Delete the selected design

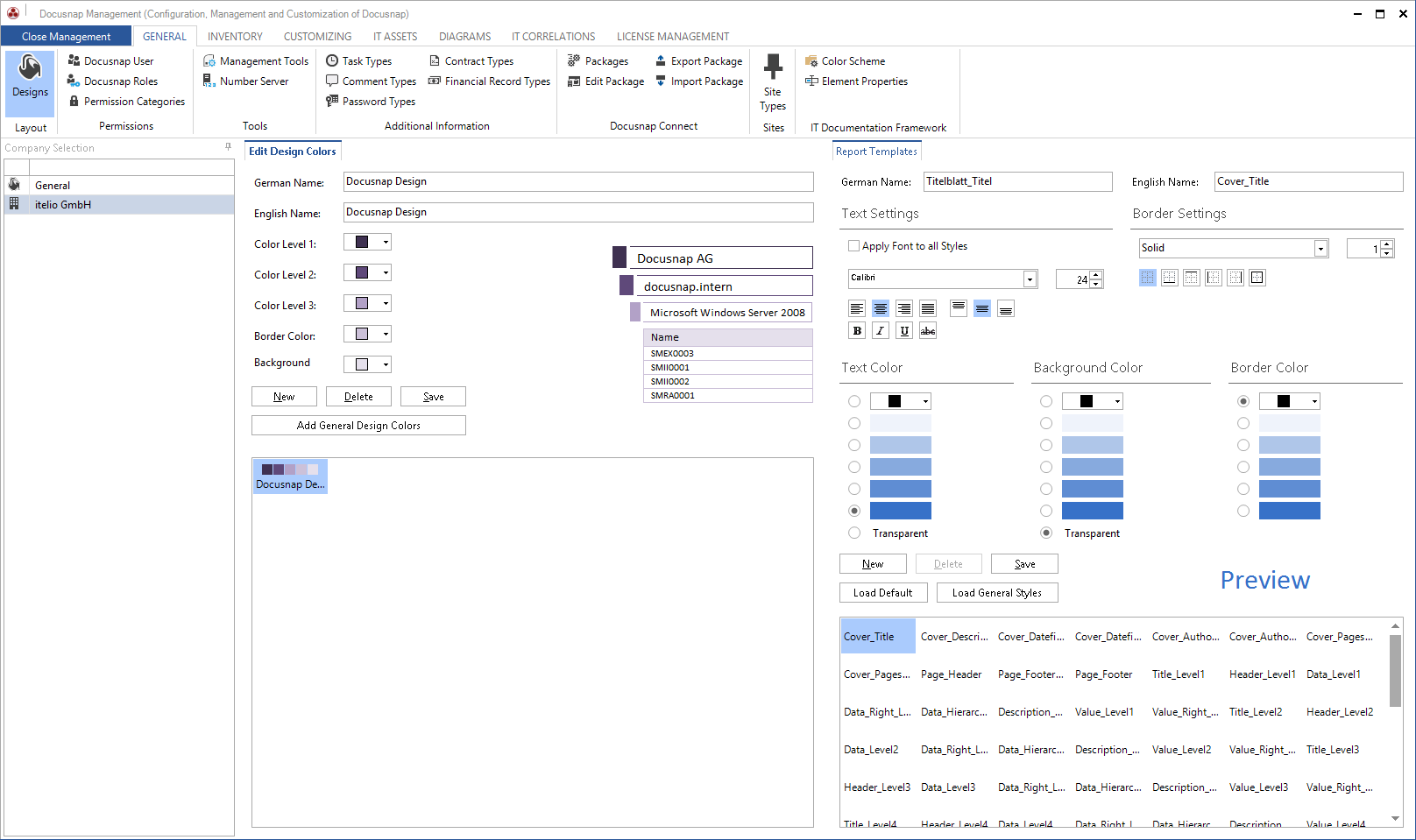[x=358, y=397]
